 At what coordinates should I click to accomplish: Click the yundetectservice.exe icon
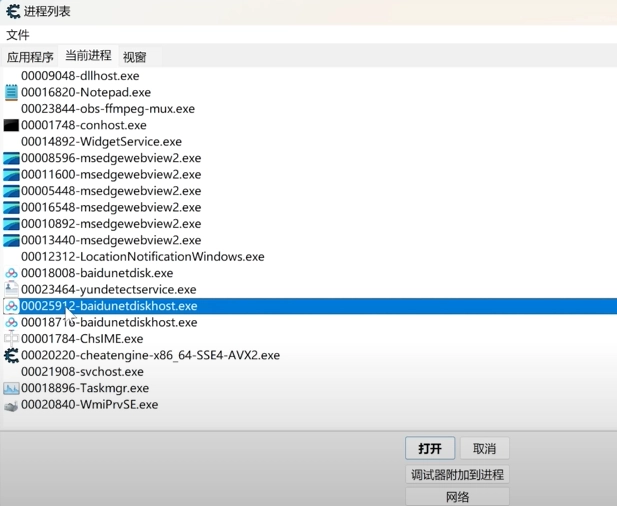pos(11,289)
